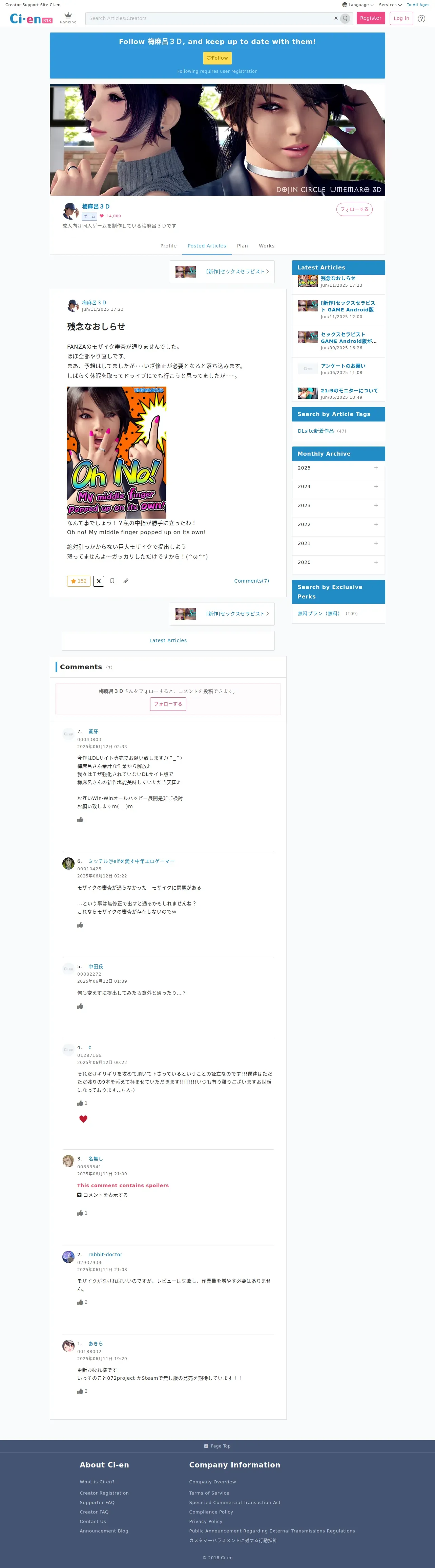Image resolution: width=435 pixels, height=1568 pixels.
Task: Click the search magnifier button
Action: tap(346, 18)
